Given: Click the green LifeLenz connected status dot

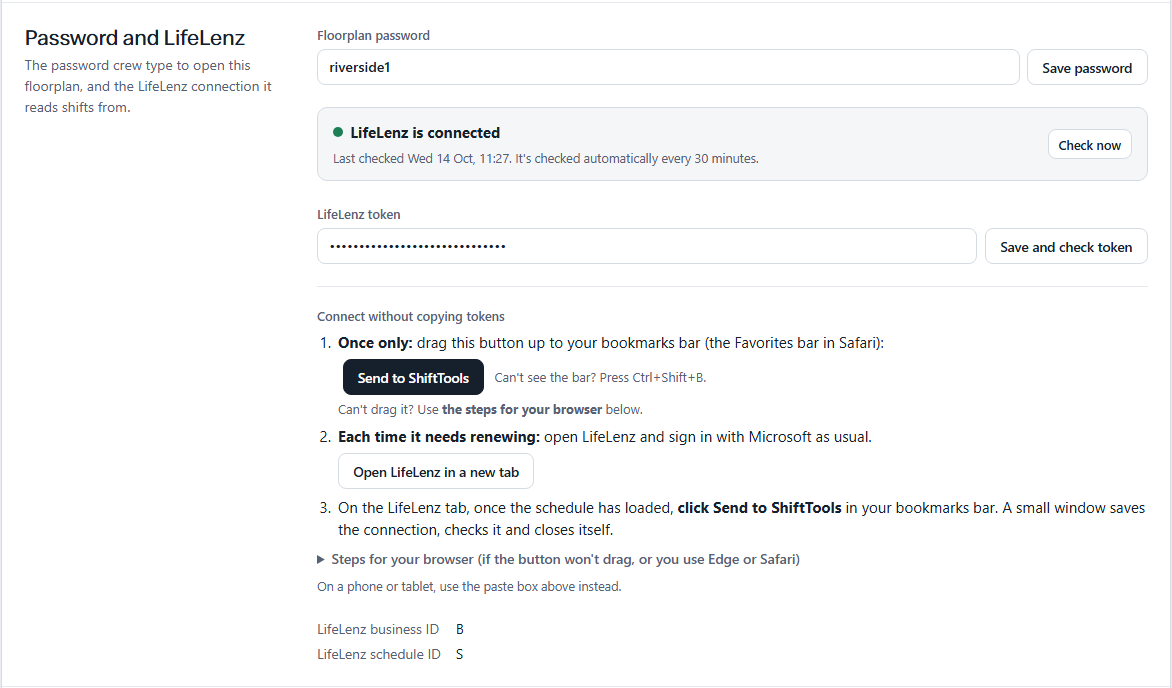Looking at the screenshot, I should tap(338, 132).
